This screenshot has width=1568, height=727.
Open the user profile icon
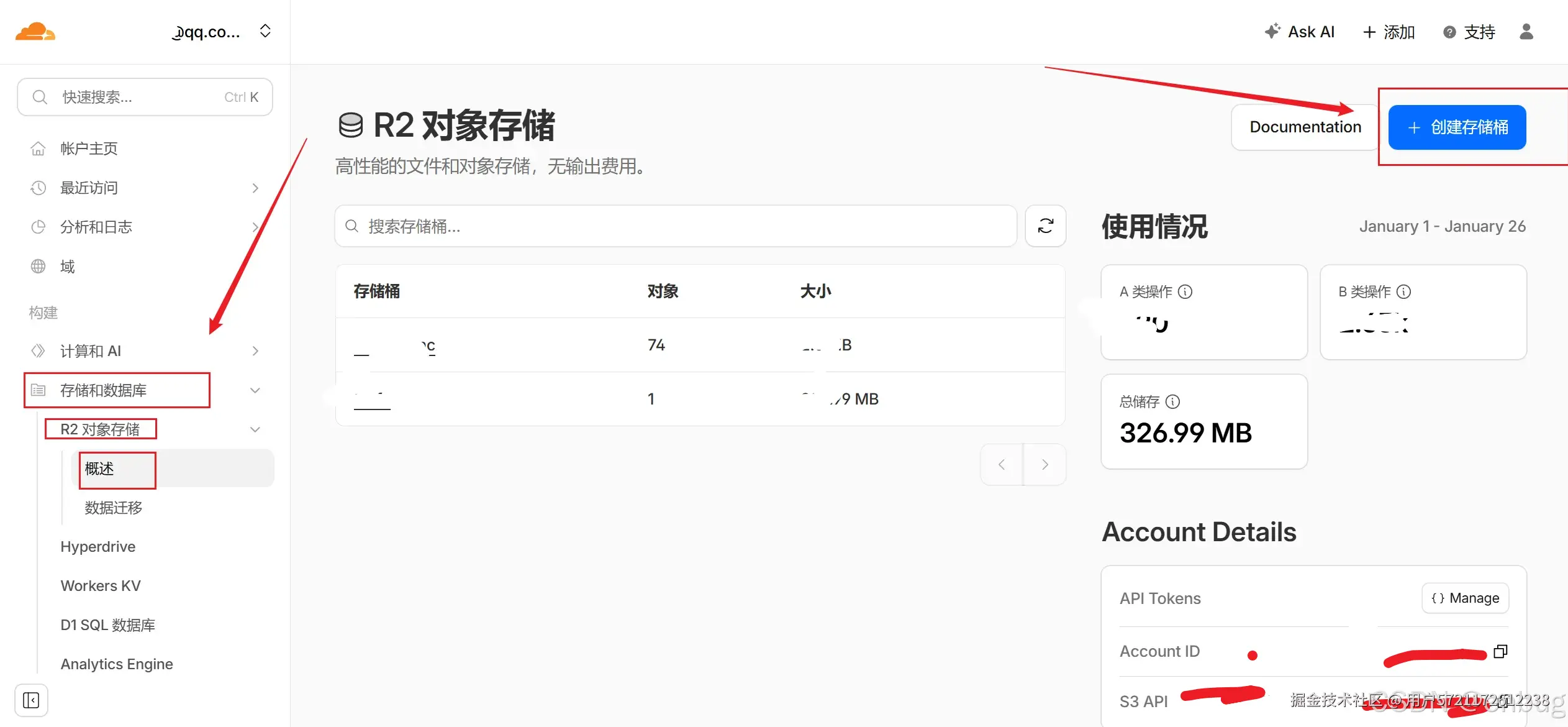1526,32
